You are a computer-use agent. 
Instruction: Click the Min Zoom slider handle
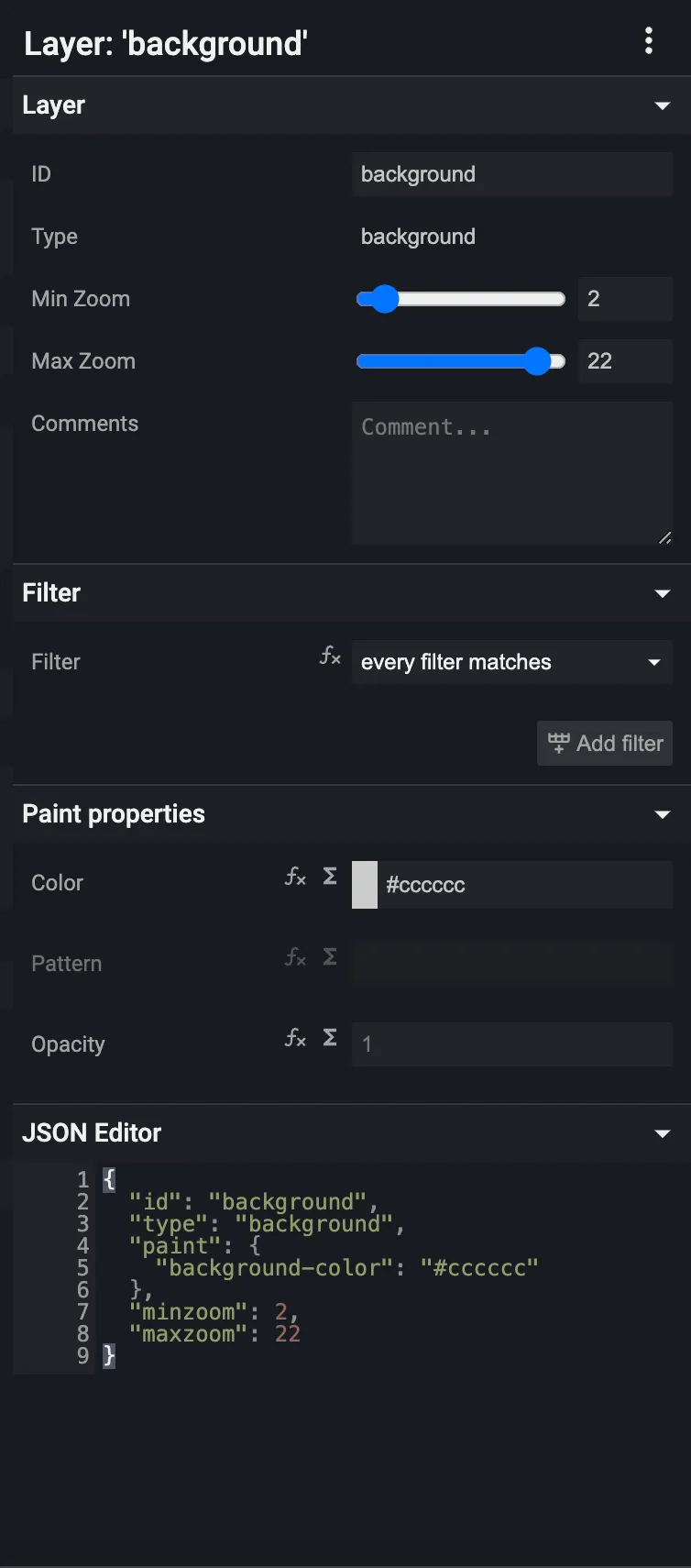pos(384,299)
